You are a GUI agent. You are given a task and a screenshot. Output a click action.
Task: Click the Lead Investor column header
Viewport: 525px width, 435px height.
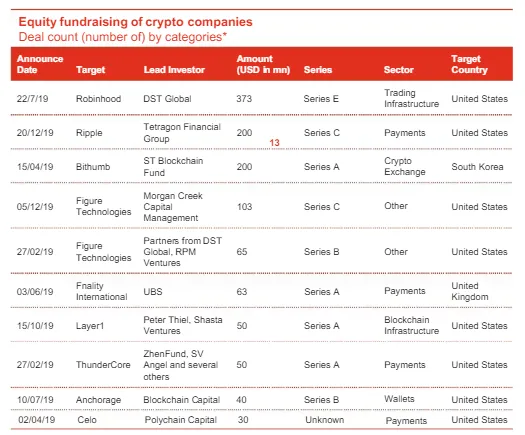click(x=174, y=70)
